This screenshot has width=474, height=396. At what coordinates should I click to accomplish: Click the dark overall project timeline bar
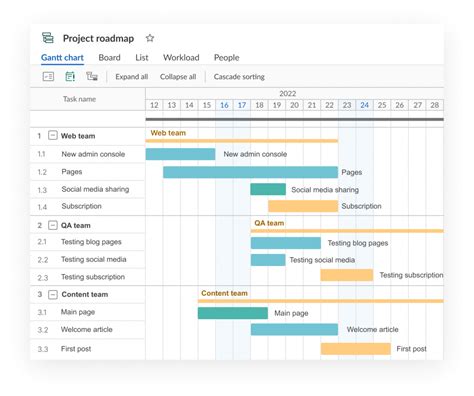[x=295, y=119]
